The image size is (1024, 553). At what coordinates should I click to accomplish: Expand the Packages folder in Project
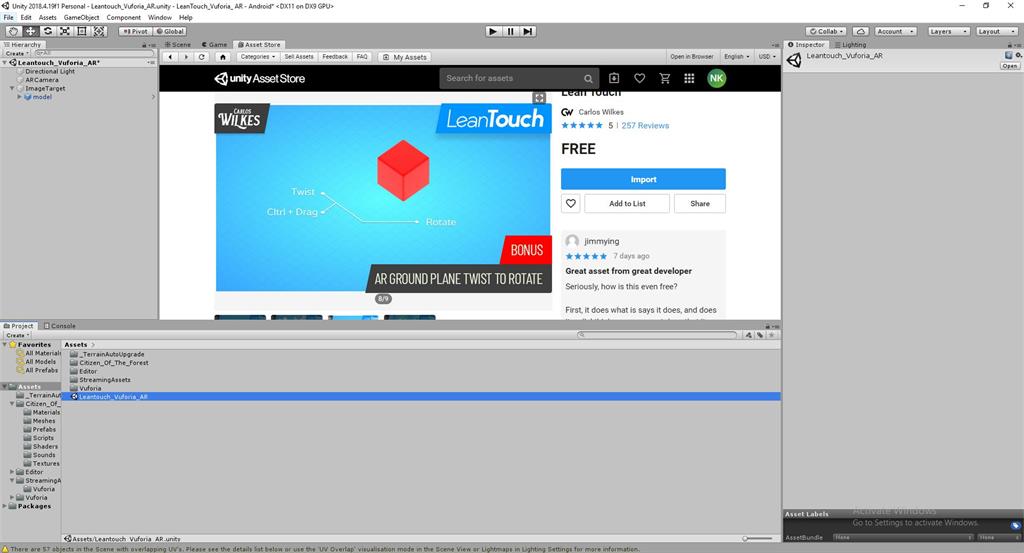point(5,506)
